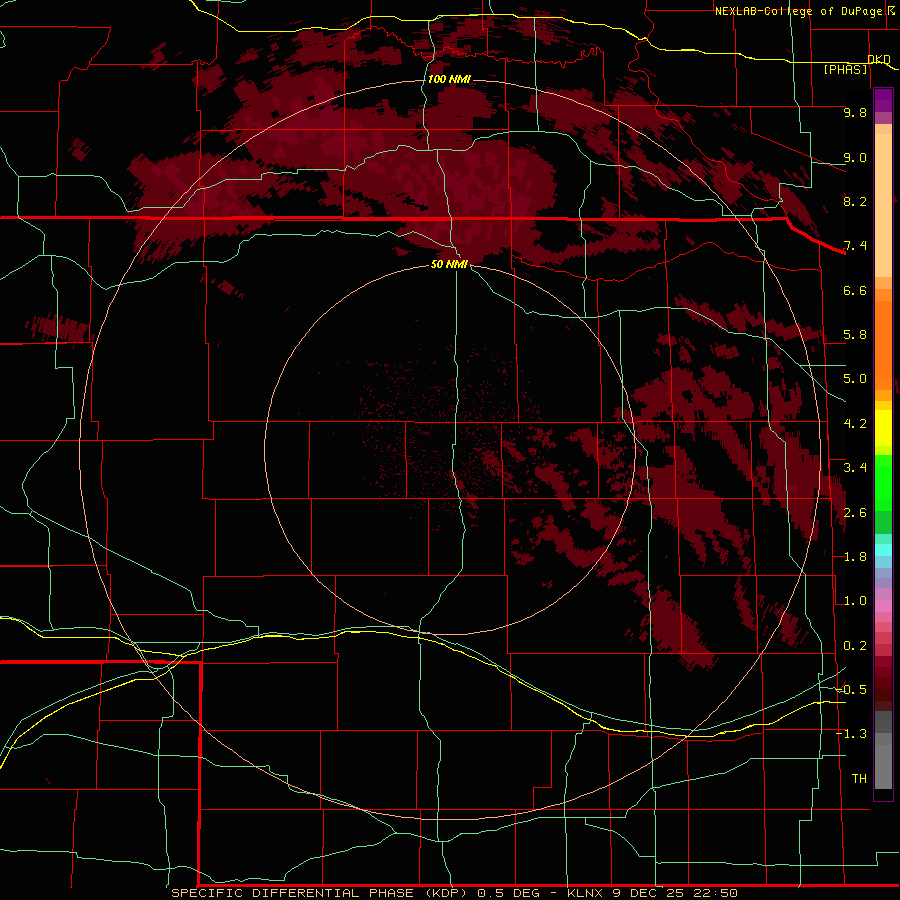900x900 pixels.
Task: Click the 4.2 scale value
Action: click(x=855, y=424)
